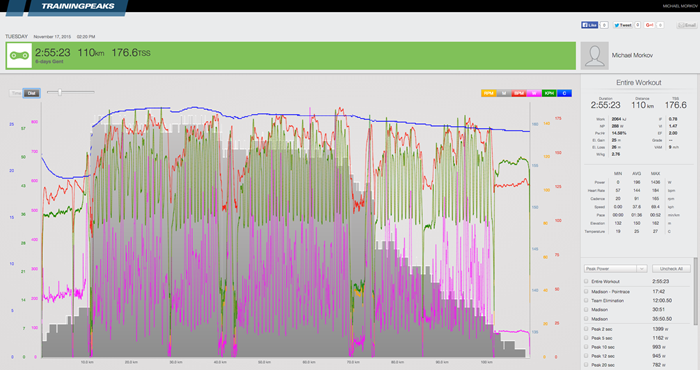Image resolution: width=700 pixels, height=370 pixels.
Task: Switch chart axis to Dist
Action: [31, 93]
